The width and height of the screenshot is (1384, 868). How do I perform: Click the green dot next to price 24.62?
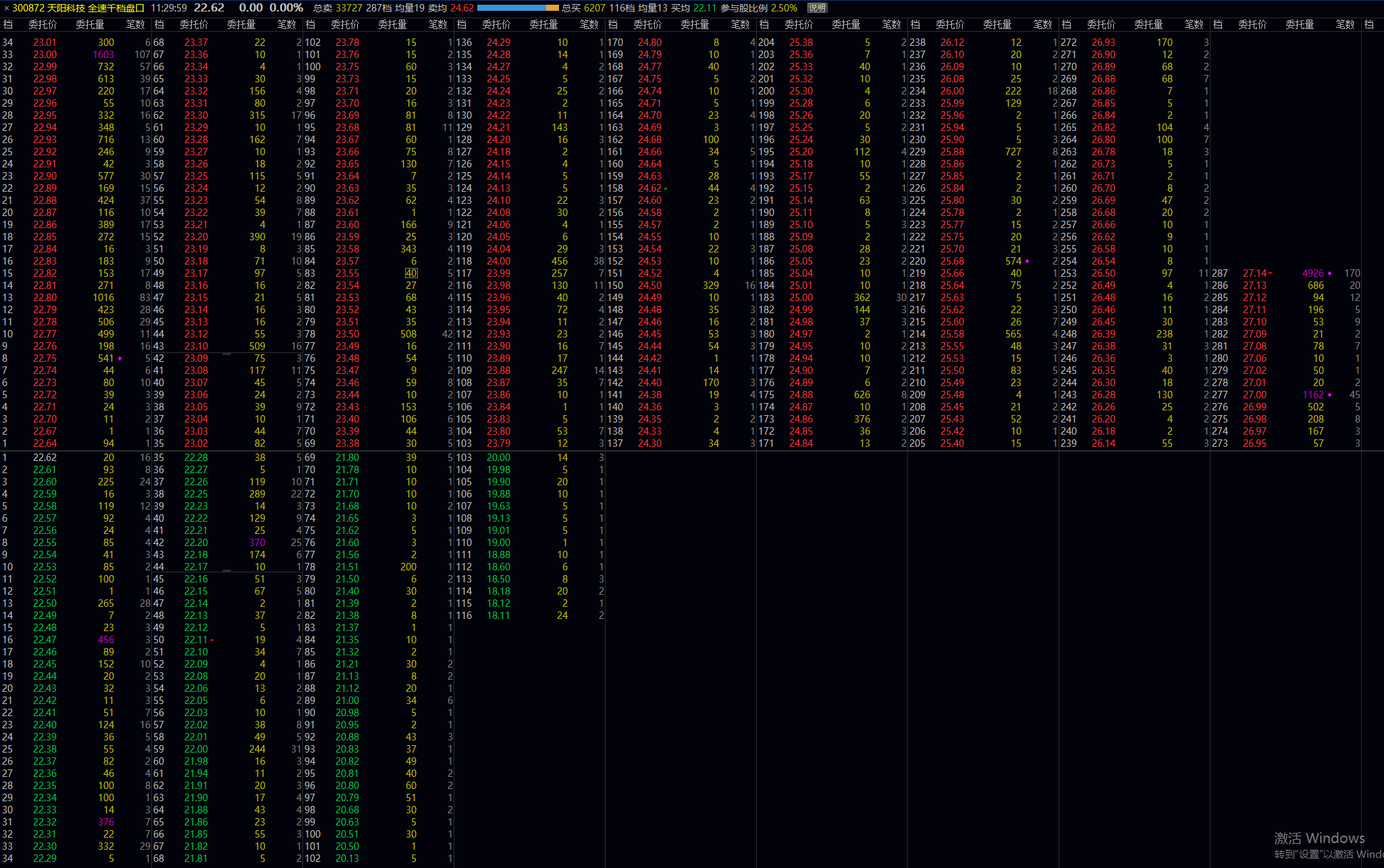666,188
